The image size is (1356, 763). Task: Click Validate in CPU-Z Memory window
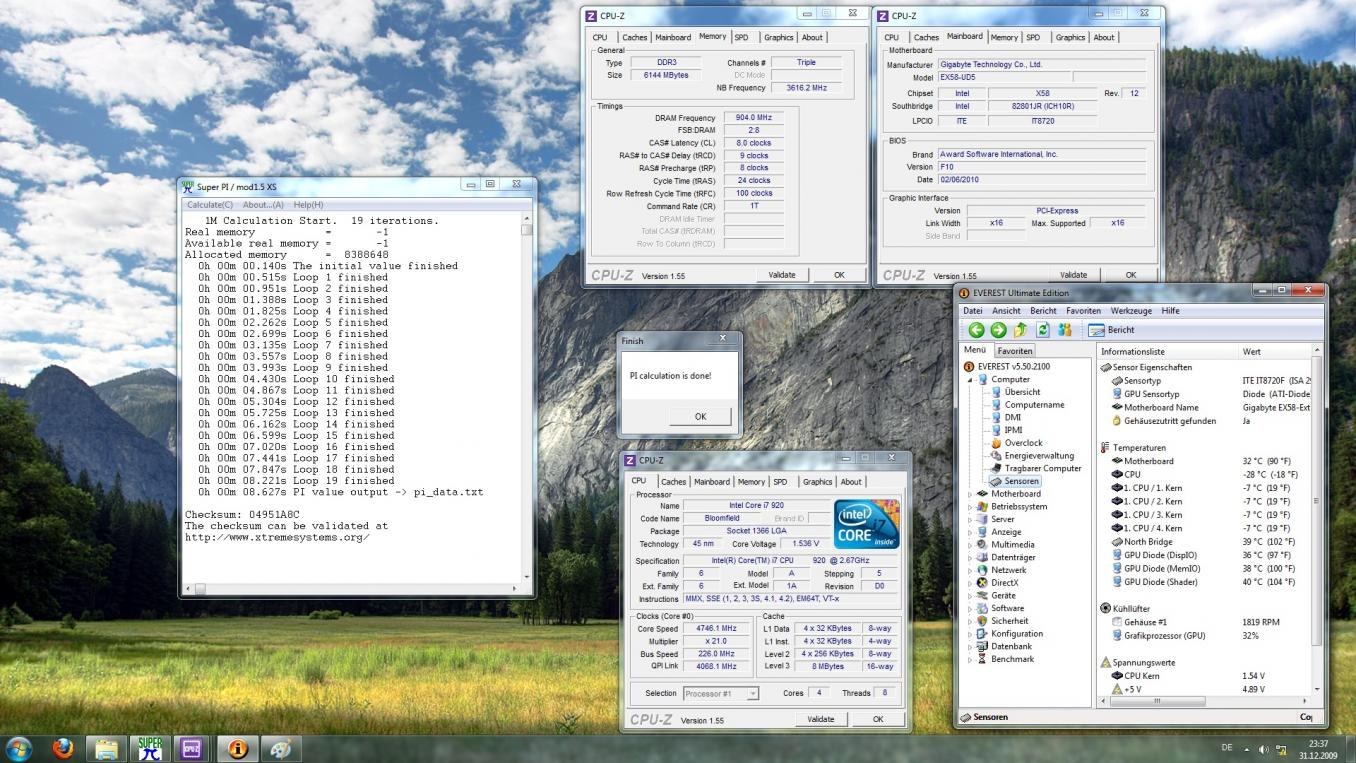point(782,275)
